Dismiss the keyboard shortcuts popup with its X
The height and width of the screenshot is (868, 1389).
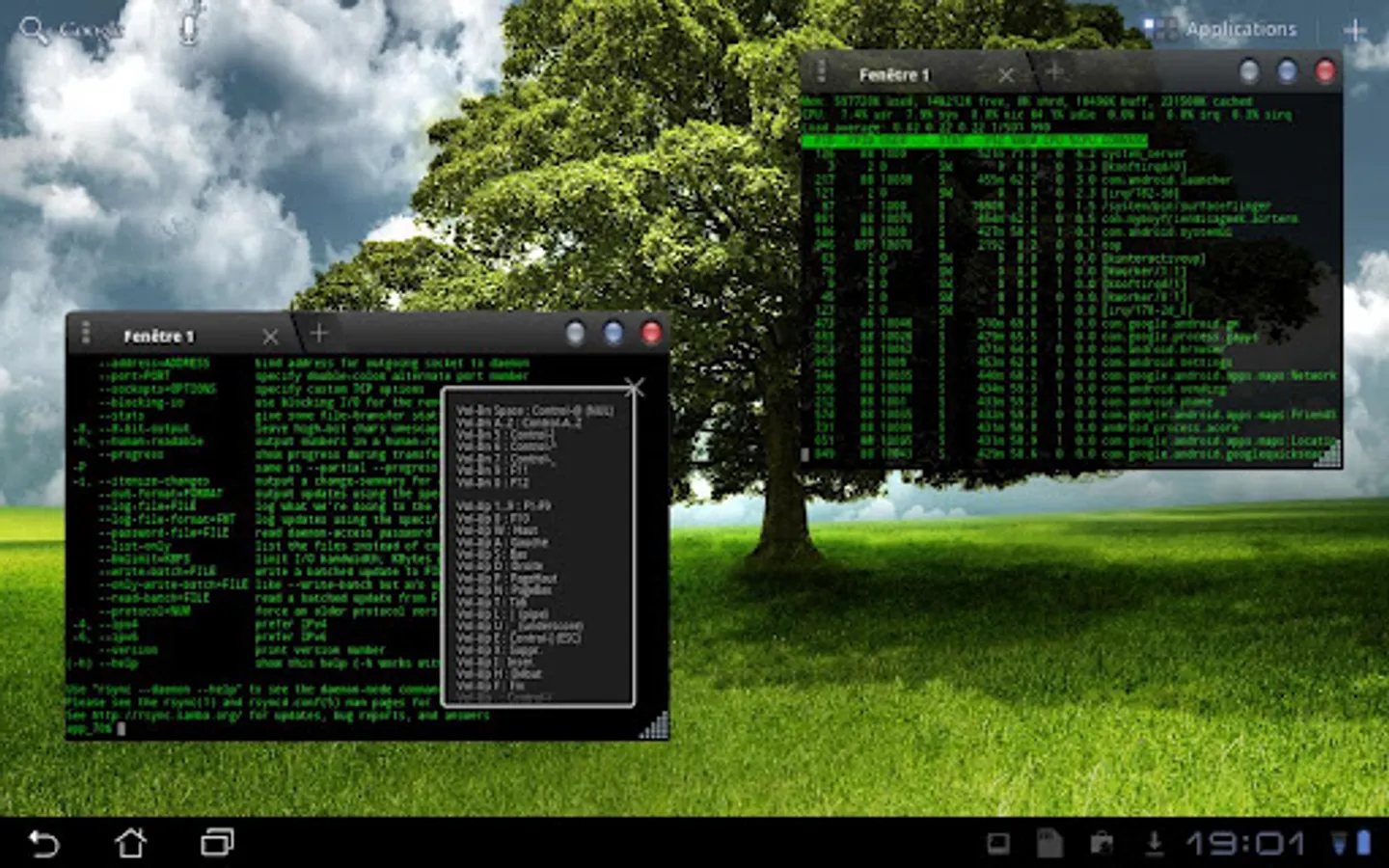[634, 388]
